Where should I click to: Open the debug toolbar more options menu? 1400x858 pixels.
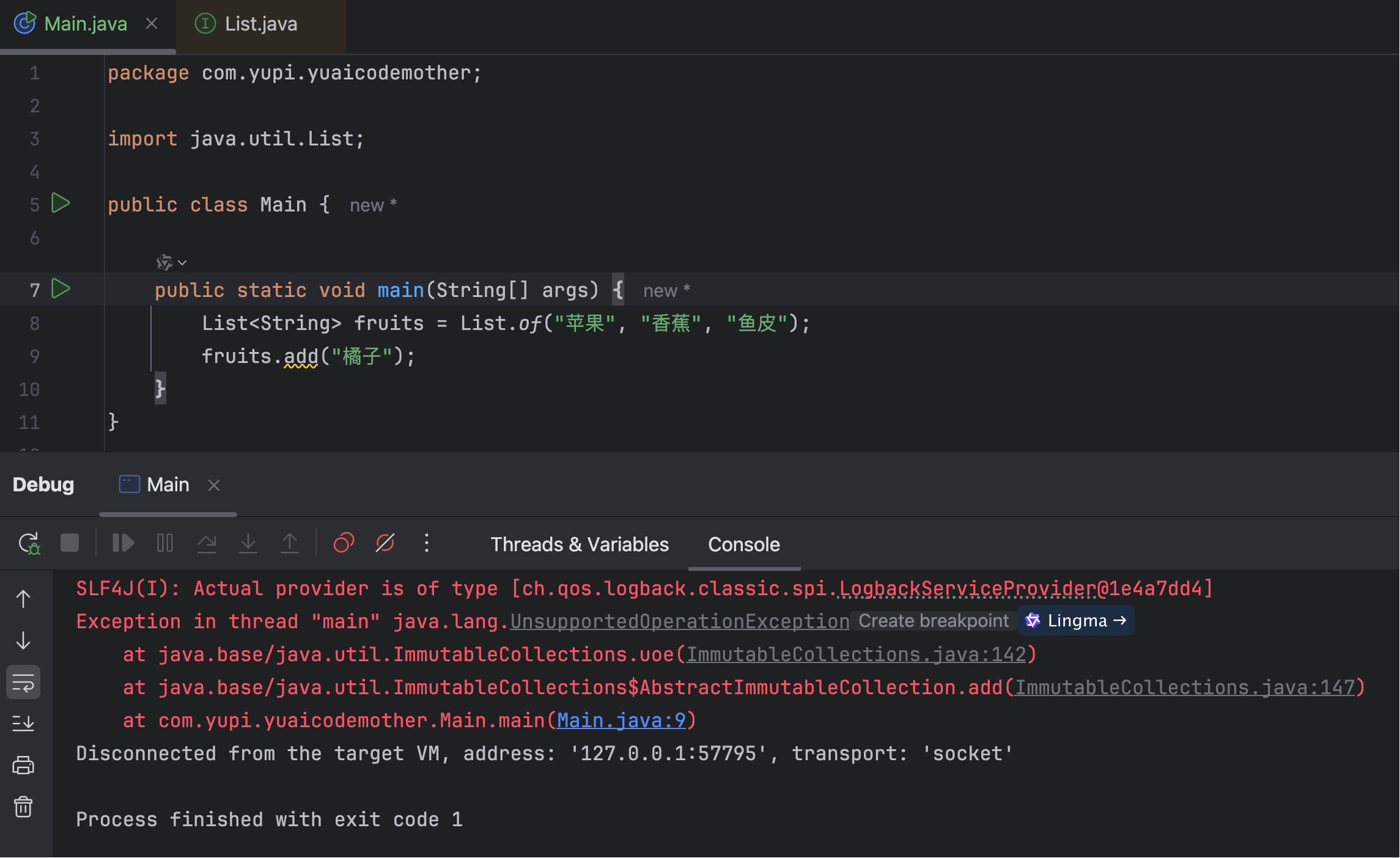(x=427, y=543)
